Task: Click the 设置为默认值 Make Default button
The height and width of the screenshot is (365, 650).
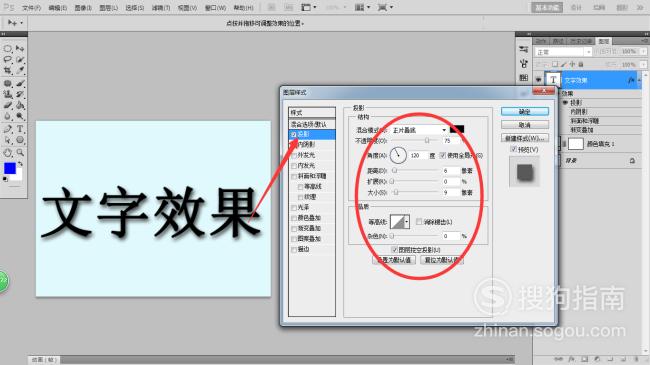Action: pos(394,260)
